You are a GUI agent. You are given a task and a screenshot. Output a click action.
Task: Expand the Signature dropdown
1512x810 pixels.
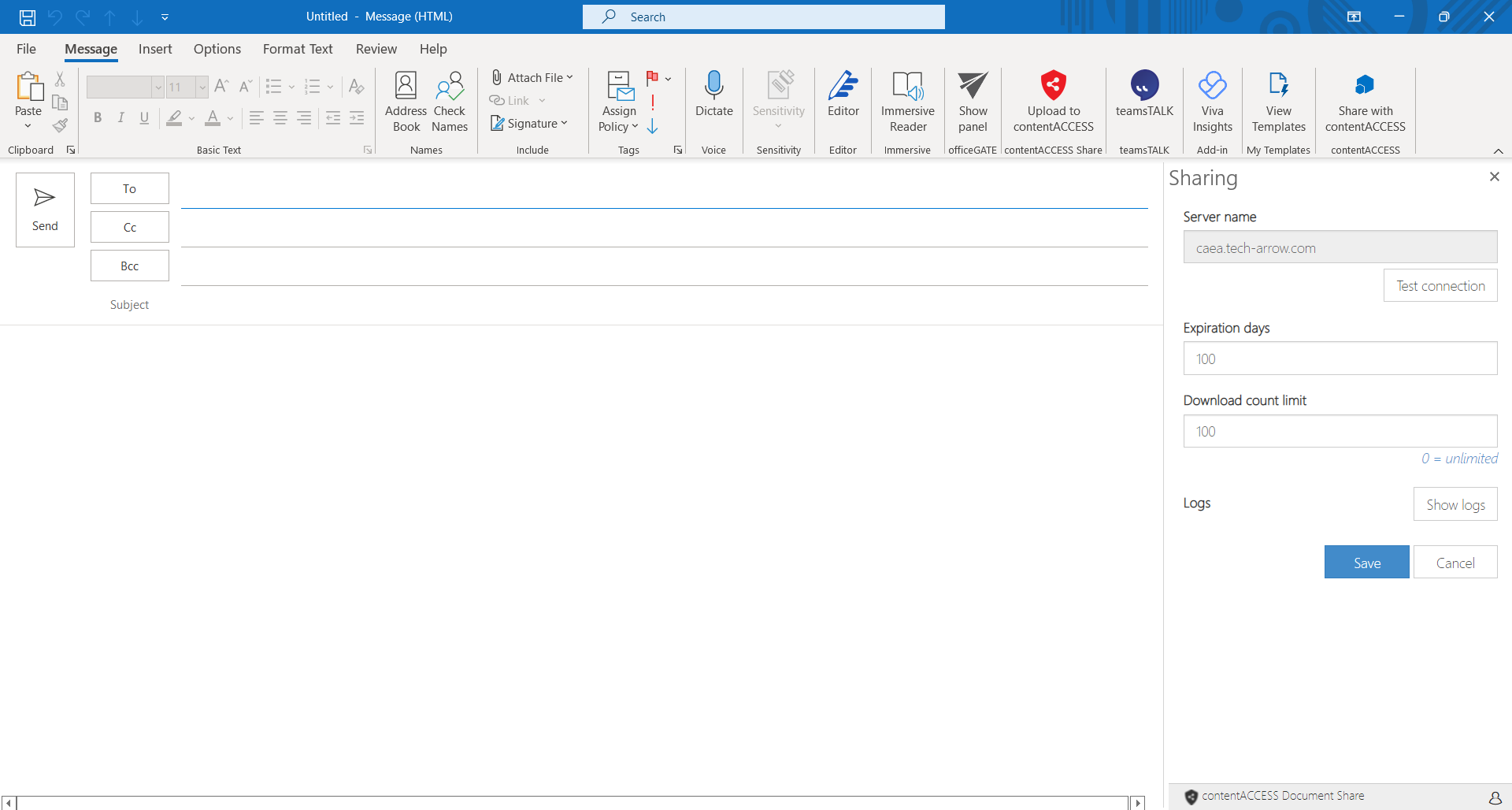[565, 124]
